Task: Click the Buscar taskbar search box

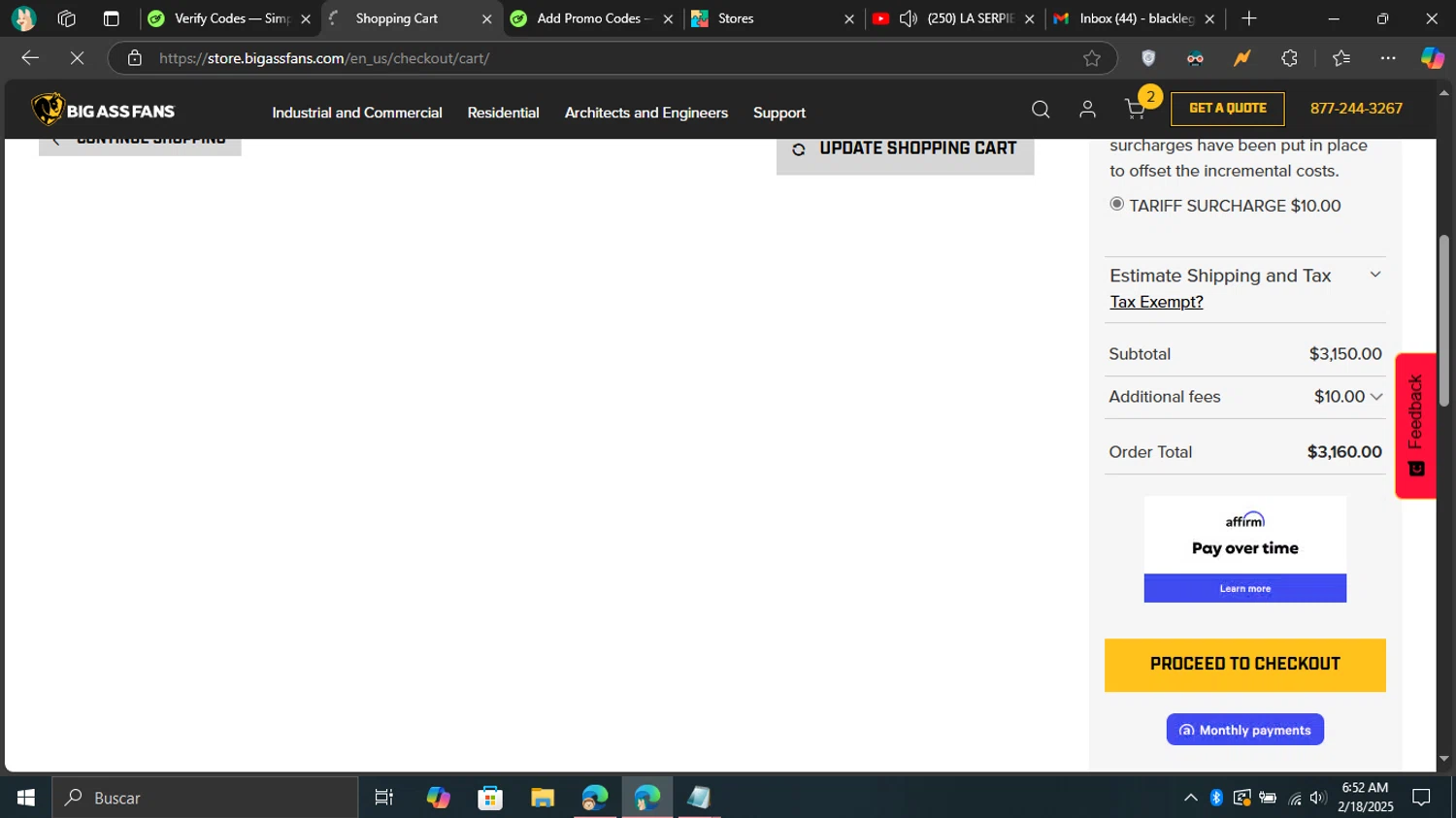Action: coord(205,798)
